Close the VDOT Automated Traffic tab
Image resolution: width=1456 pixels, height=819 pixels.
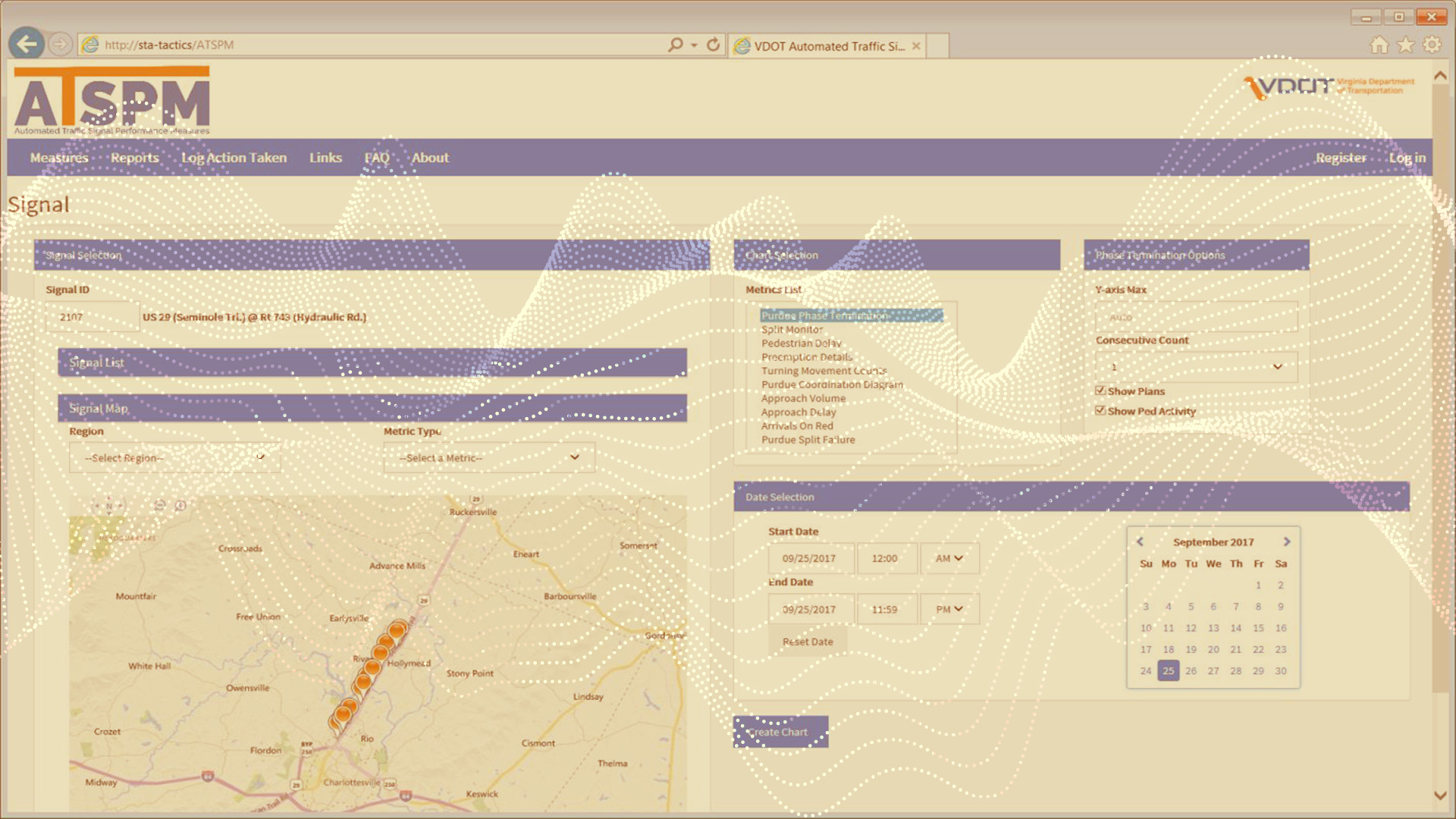click(x=916, y=46)
